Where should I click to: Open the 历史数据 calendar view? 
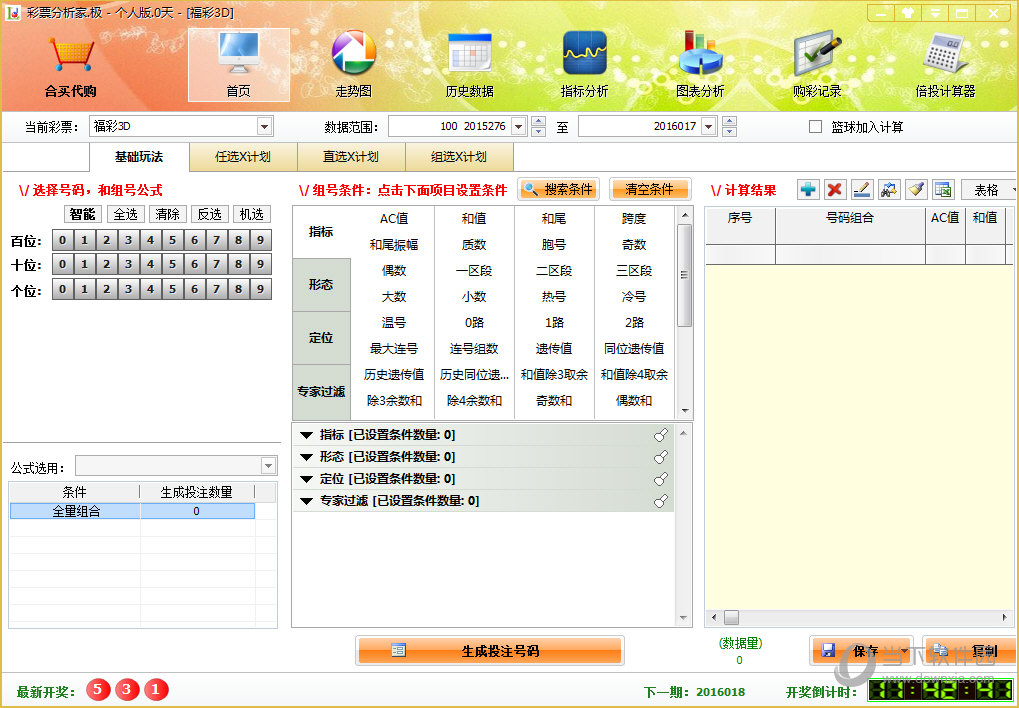[x=469, y=65]
